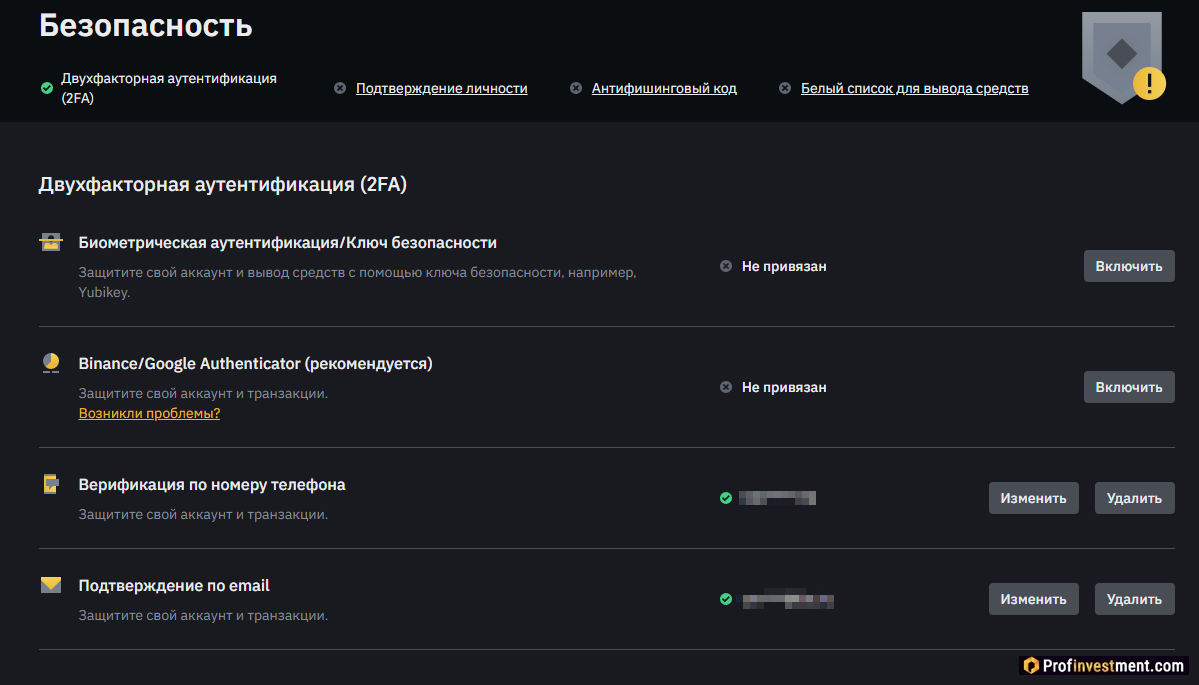The image size is (1199, 685).
Task: Click the green check in phone verification row
Action: tap(726, 498)
